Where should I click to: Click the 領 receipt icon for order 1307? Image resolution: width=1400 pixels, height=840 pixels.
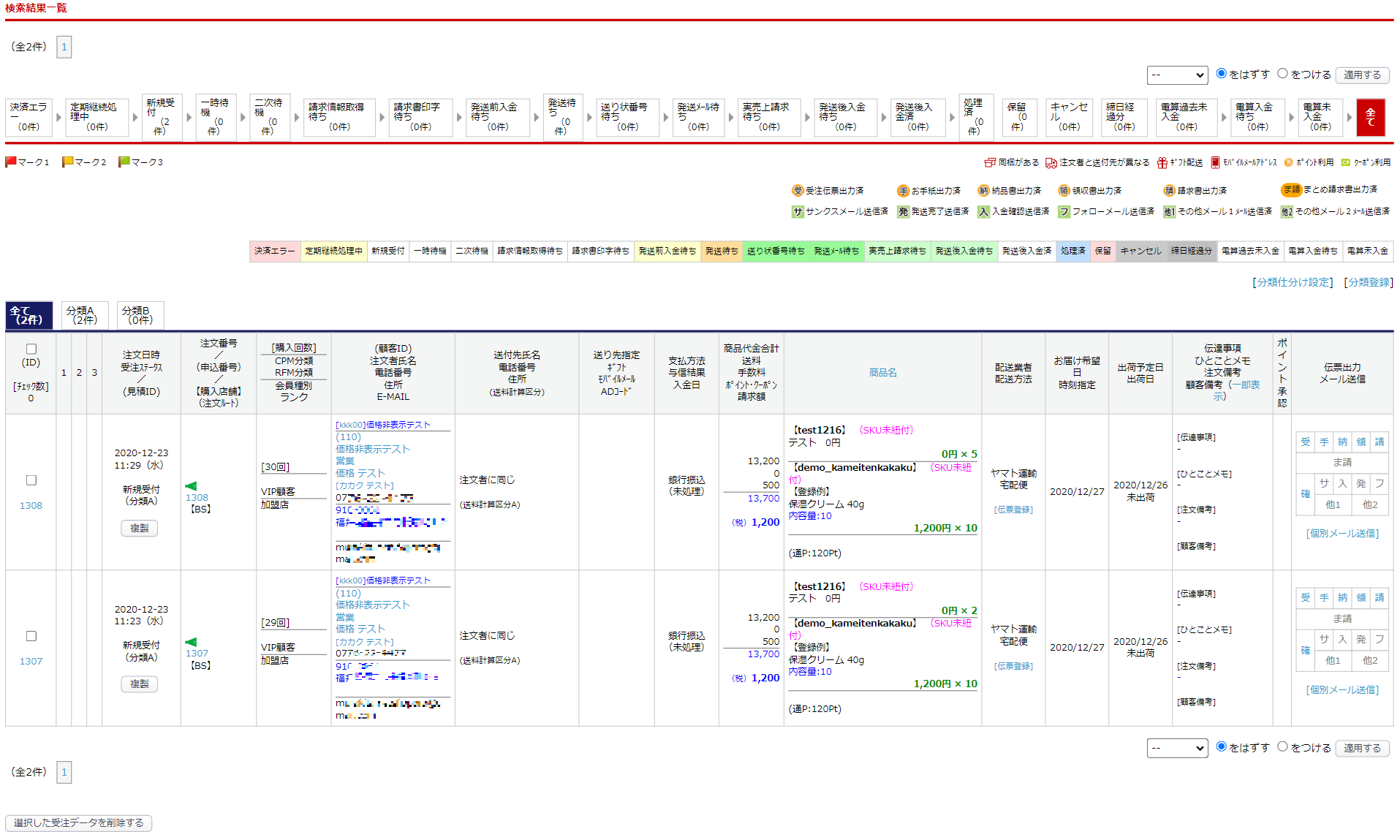click(1361, 597)
